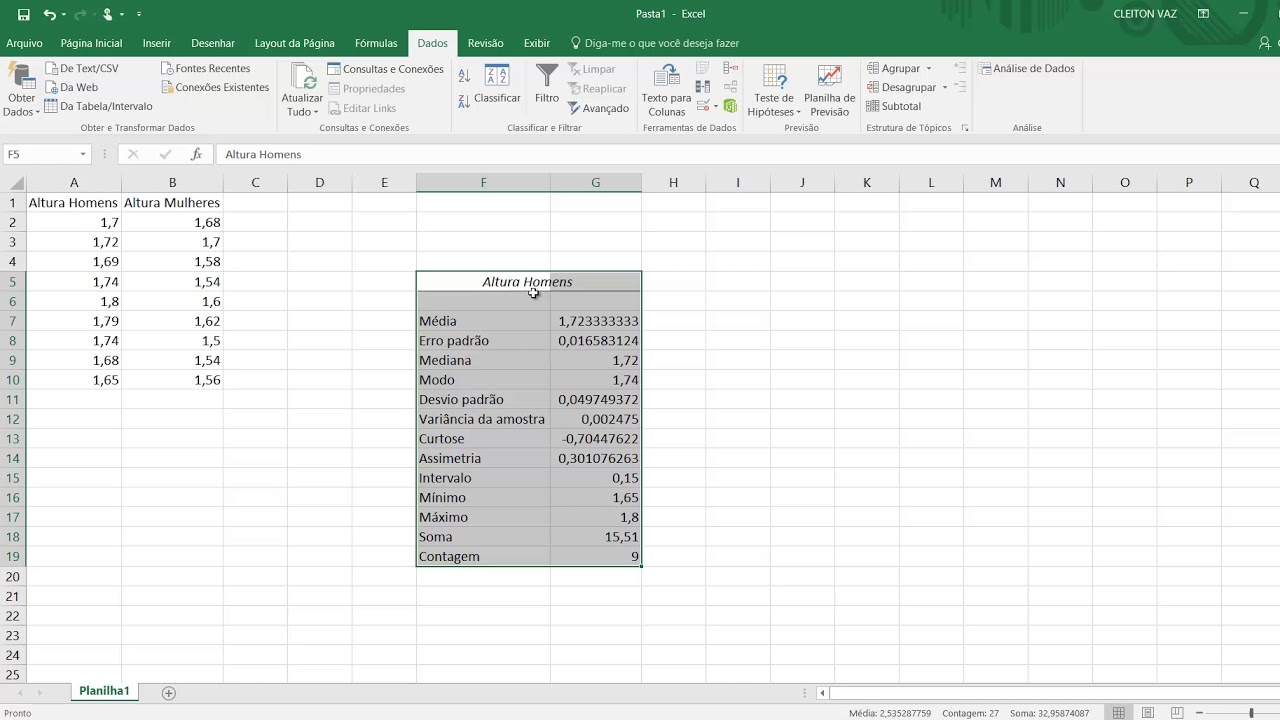
Task: Open Teste de Hipóteses menu
Action: point(774,90)
